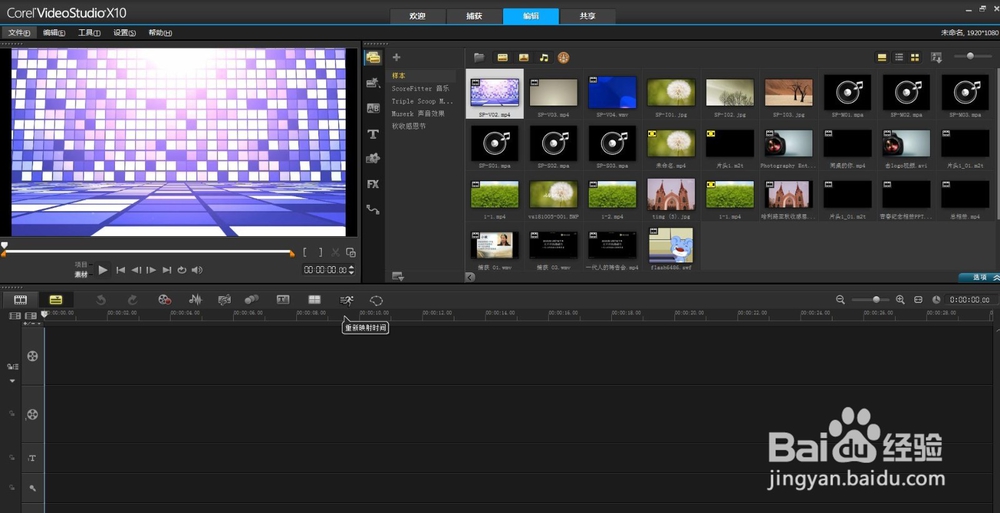The width and height of the screenshot is (1000, 513).
Task: Open the Multi-Camera Editor grid icon
Action: click(314, 300)
